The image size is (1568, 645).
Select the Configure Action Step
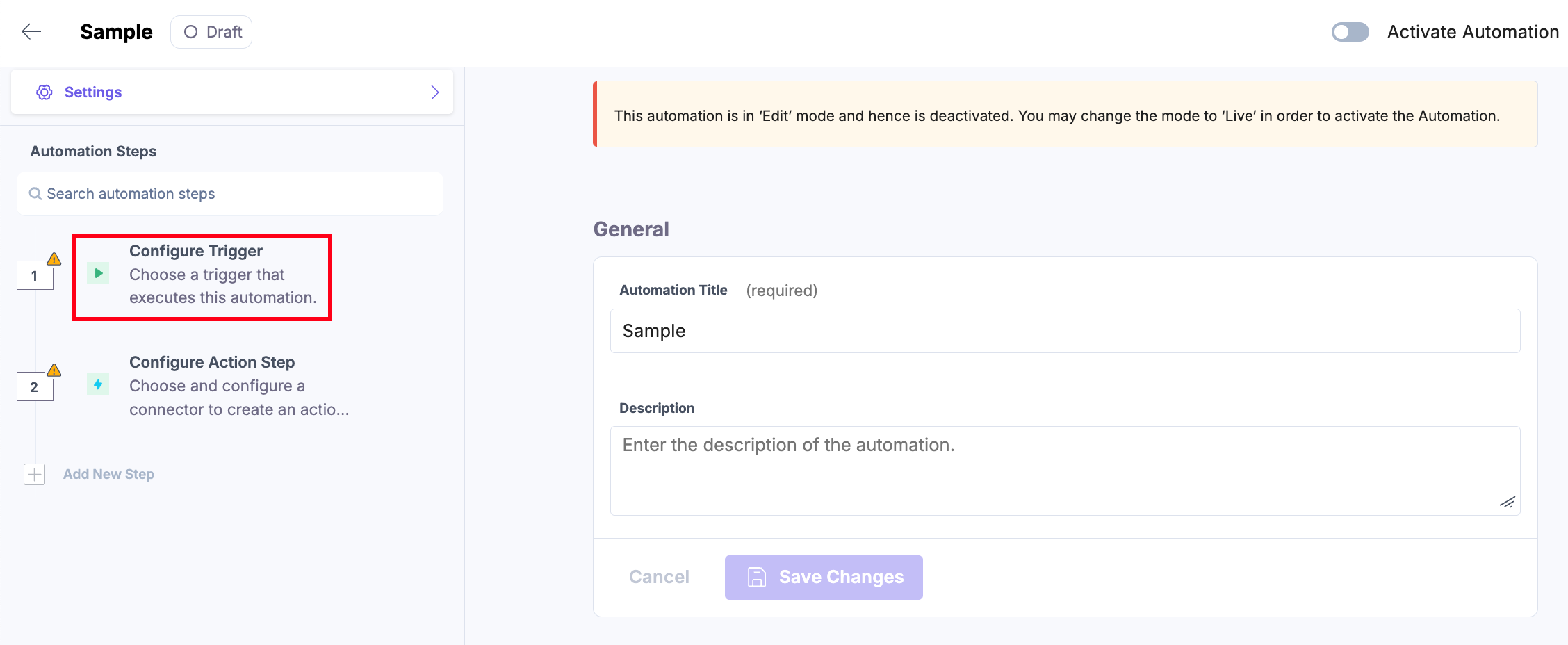pos(212,385)
